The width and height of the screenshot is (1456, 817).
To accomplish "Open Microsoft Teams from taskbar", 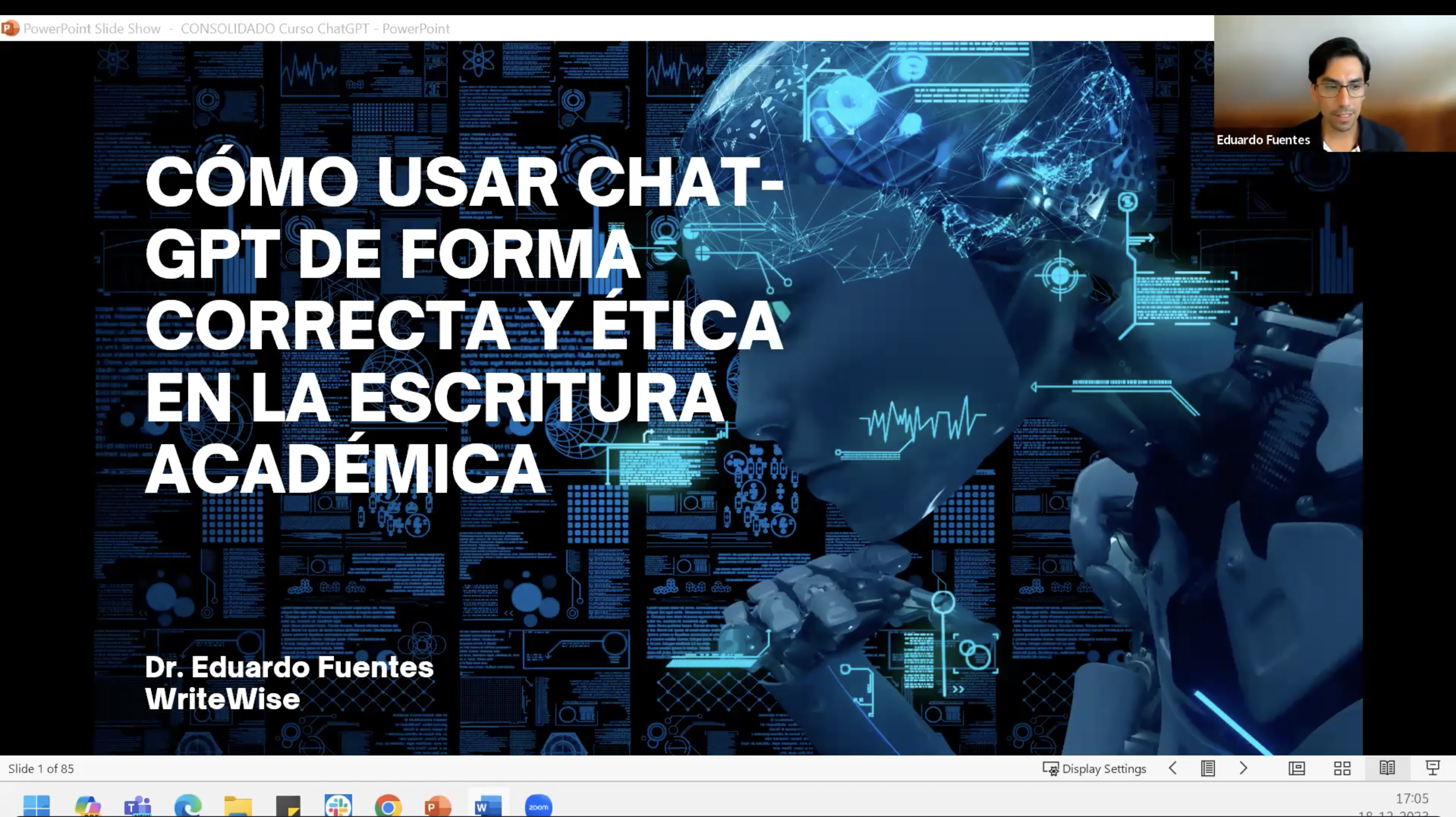I will 137,806.
